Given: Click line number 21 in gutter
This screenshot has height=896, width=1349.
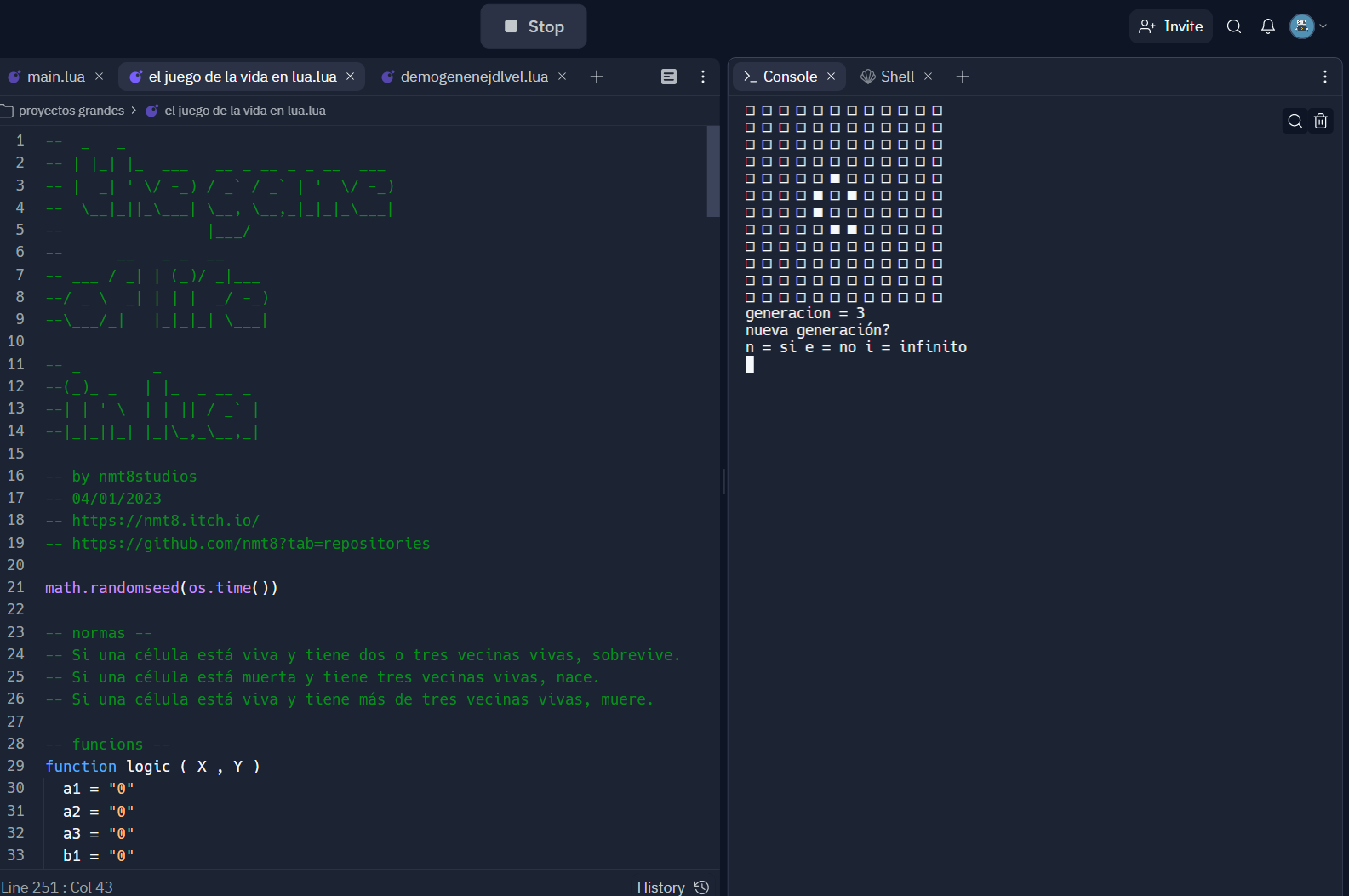Looking at the screenshot, I should click(x=16, y=587).
